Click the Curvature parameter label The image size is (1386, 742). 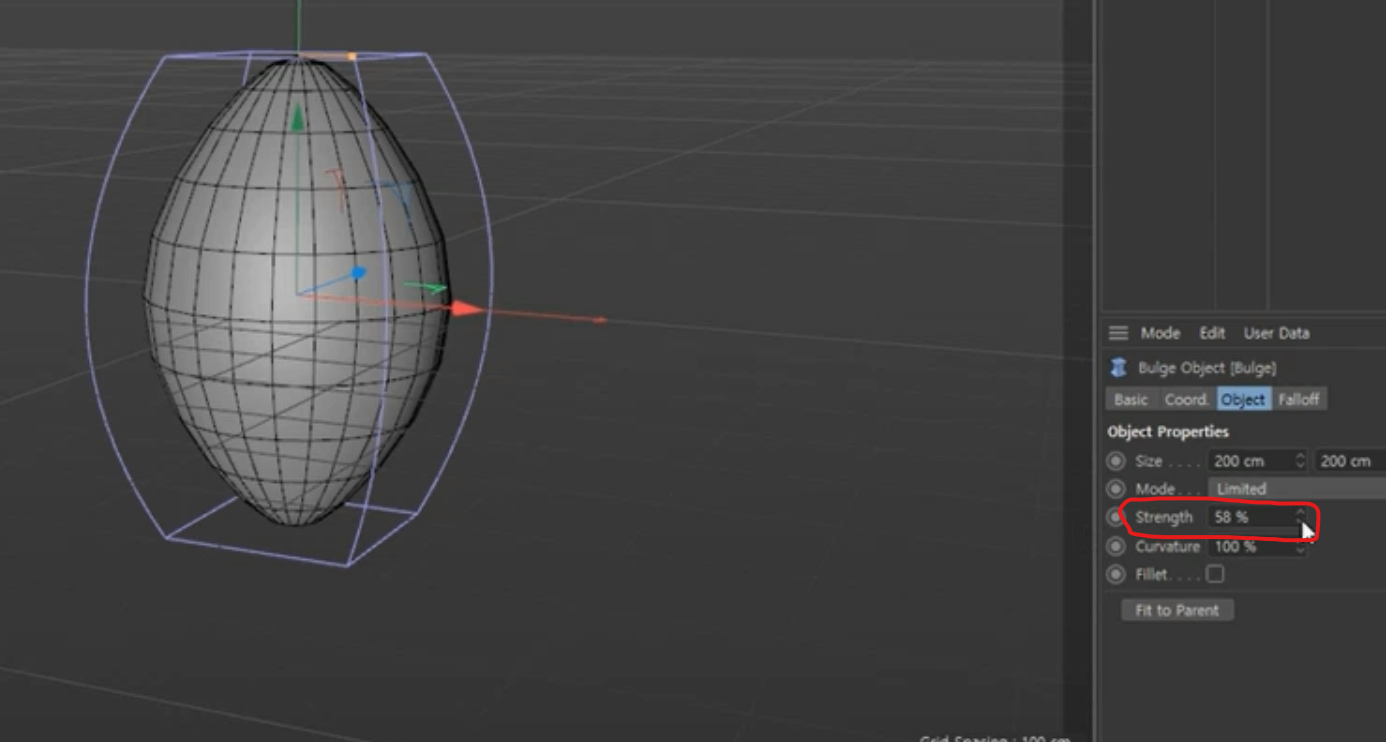pyautogui.click(x=1167, y=546)
